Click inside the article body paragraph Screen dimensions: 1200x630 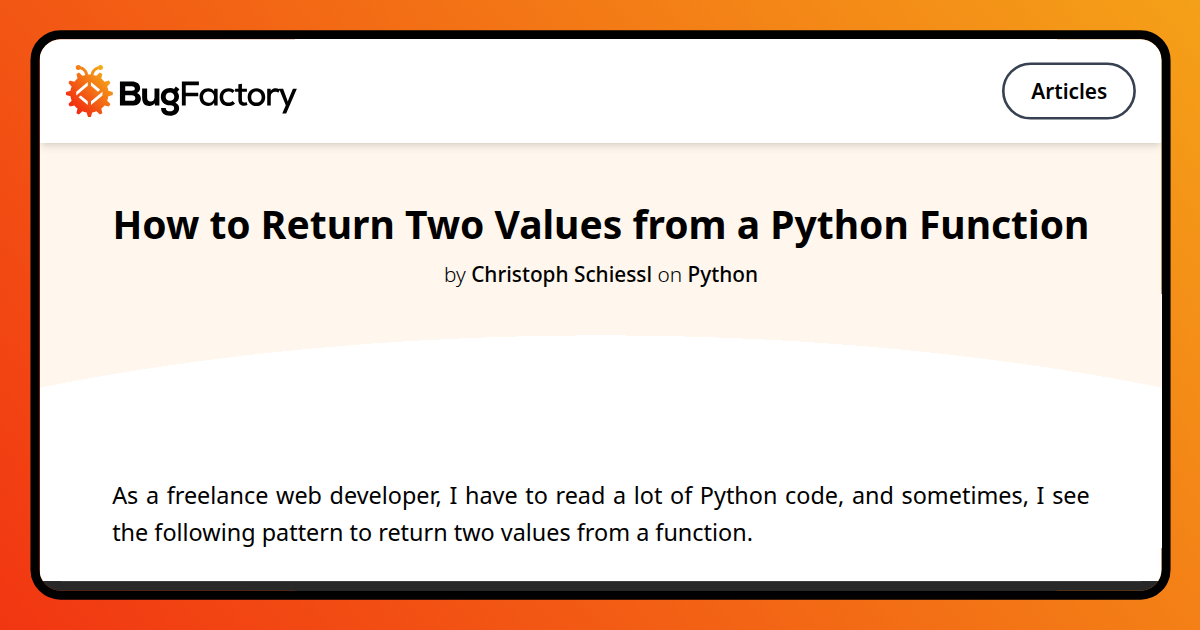(x=600, y=514)
